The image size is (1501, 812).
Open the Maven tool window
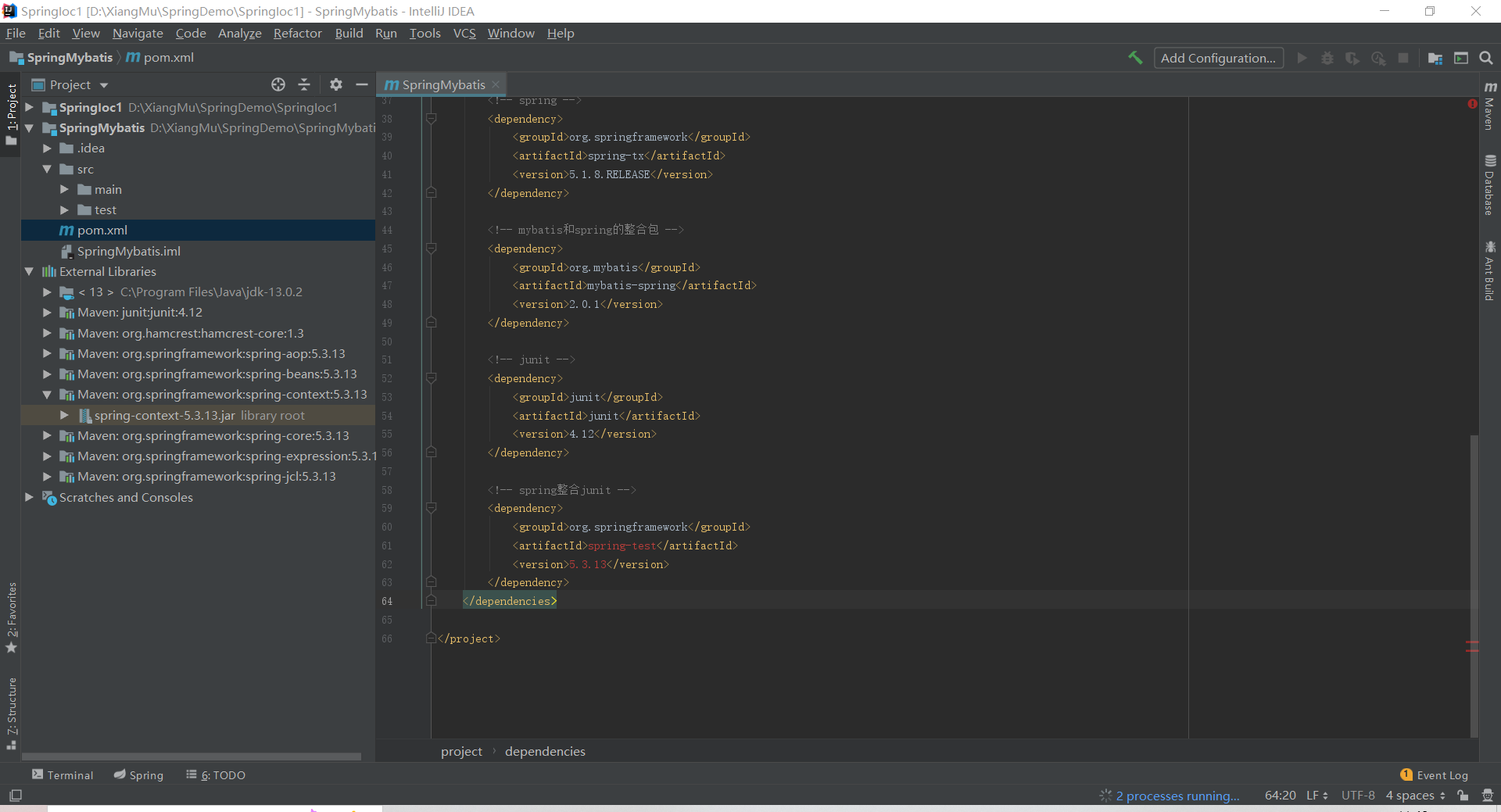click(x=1490, y=106)
